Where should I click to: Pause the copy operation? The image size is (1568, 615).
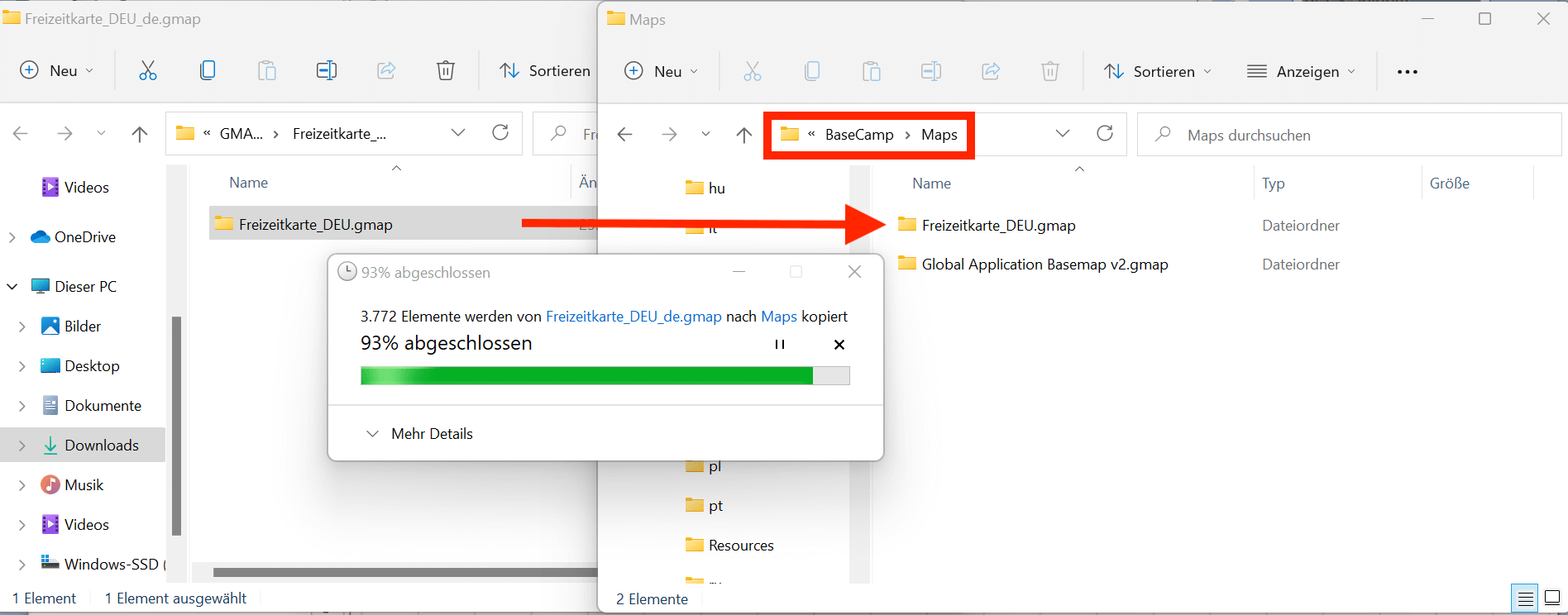pyautogui.click(x=779, y=345)
